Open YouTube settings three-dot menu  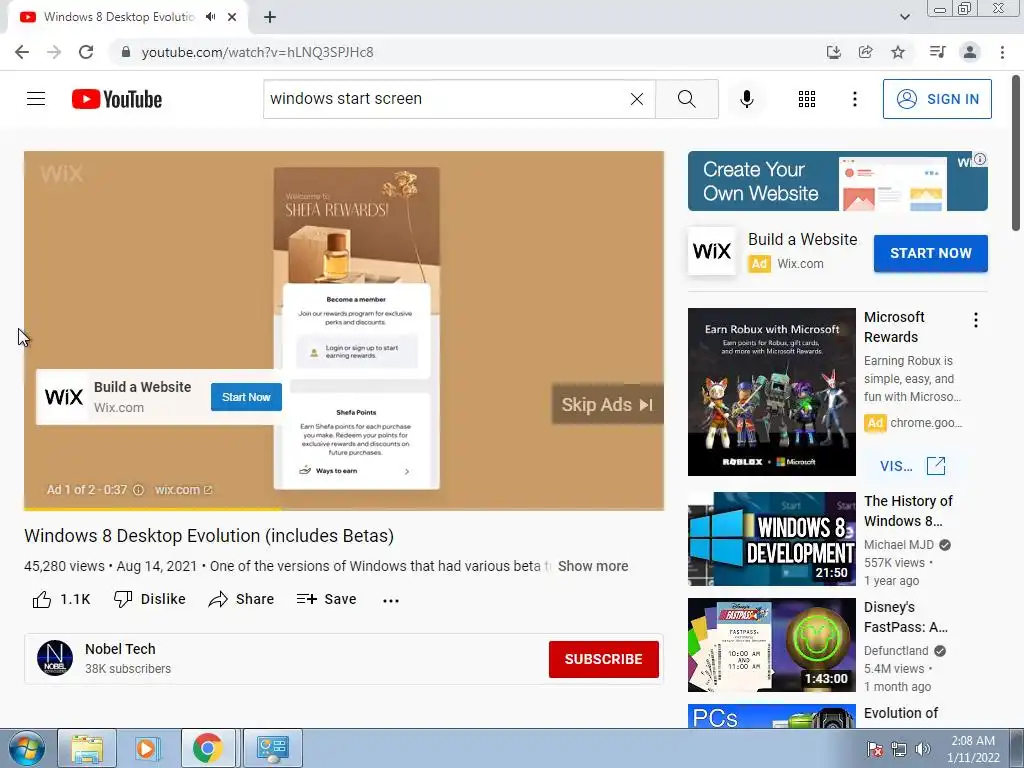pos(855,99)
